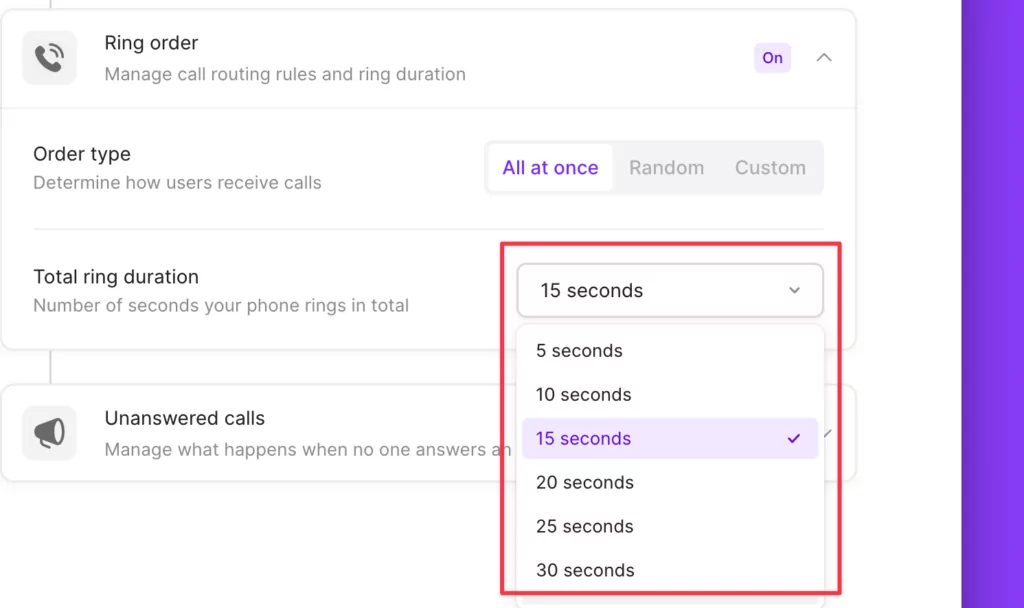1024x608 pixels.
Task: Open the Total ring duration dropdown
Action: click(669, 291)
